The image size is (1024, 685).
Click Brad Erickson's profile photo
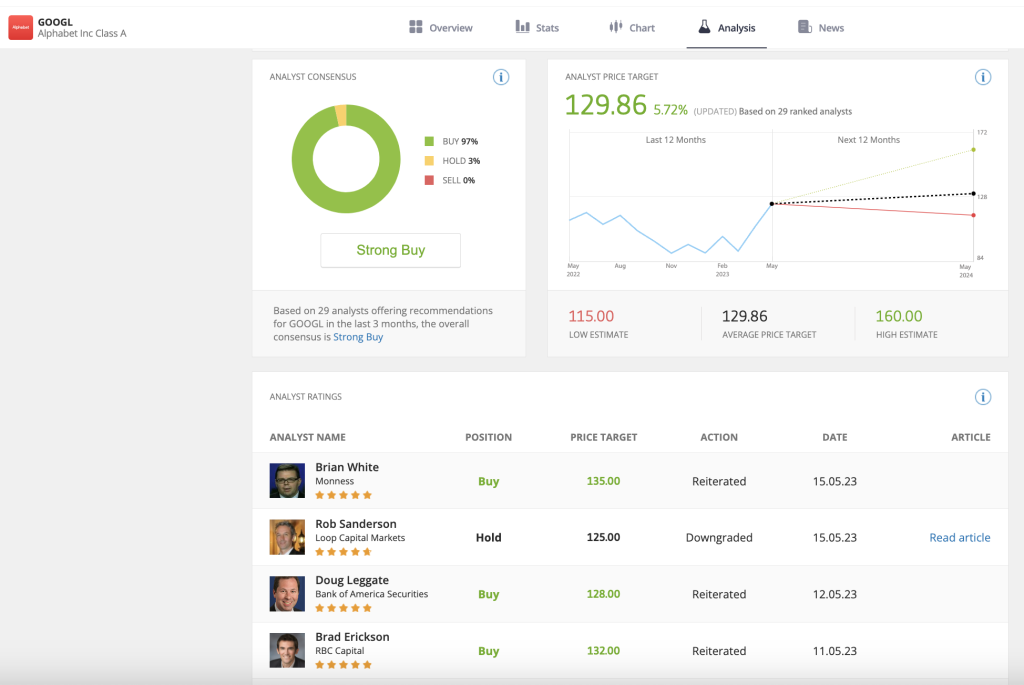287,650
